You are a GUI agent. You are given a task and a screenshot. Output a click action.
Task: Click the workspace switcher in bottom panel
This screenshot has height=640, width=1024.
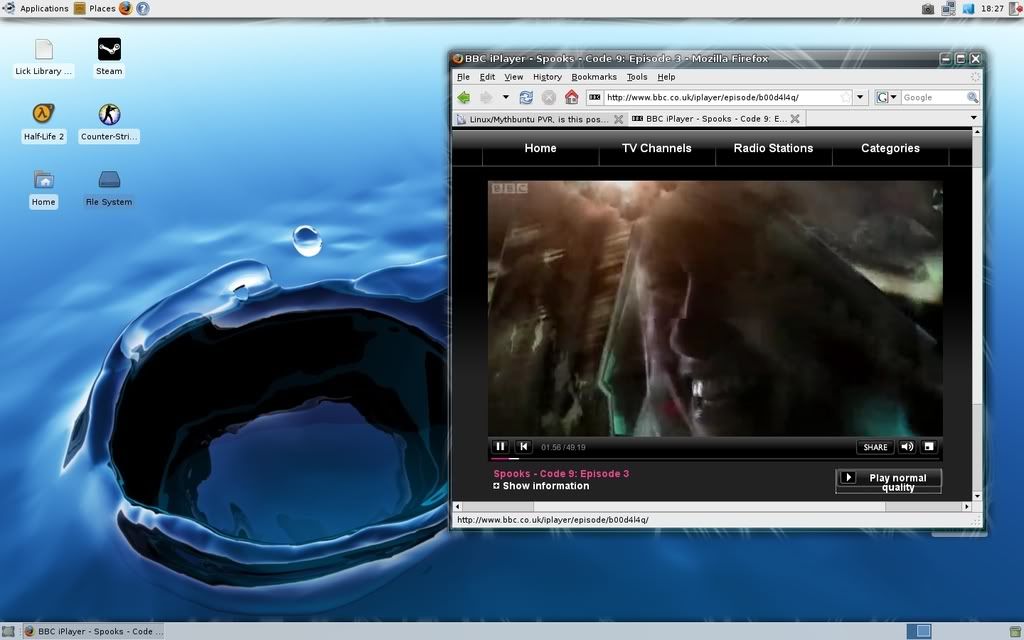[920, 632]
